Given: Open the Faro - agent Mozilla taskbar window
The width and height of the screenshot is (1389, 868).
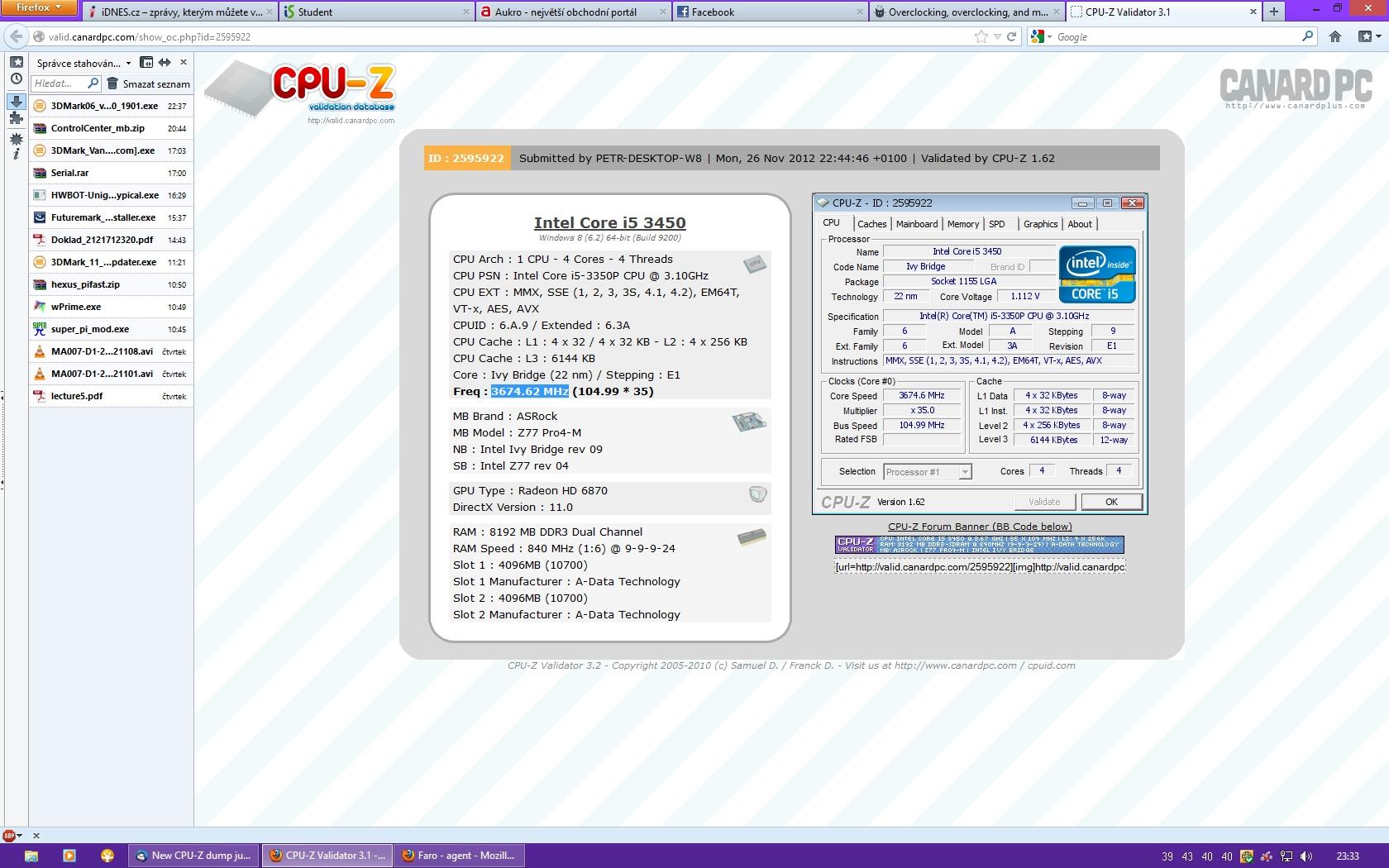Looking at the screenshot, I should [459, 856].
